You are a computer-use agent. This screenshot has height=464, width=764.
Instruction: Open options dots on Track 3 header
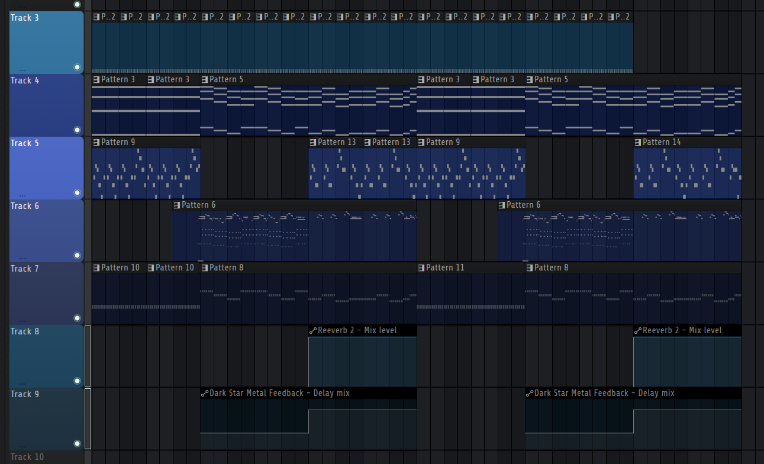click(x=21, y=69)
